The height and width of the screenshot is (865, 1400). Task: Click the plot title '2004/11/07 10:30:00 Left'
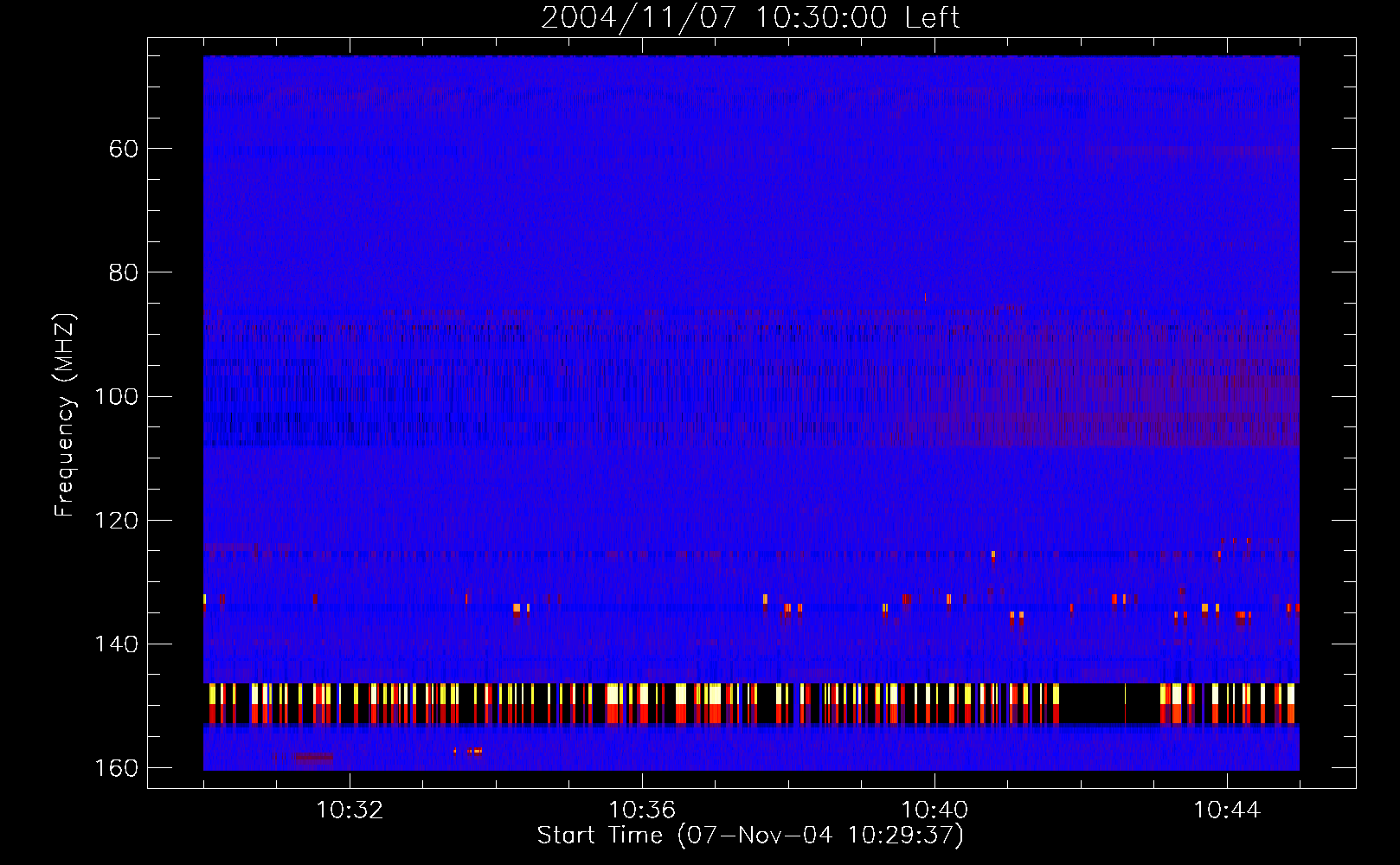(750, 17)
